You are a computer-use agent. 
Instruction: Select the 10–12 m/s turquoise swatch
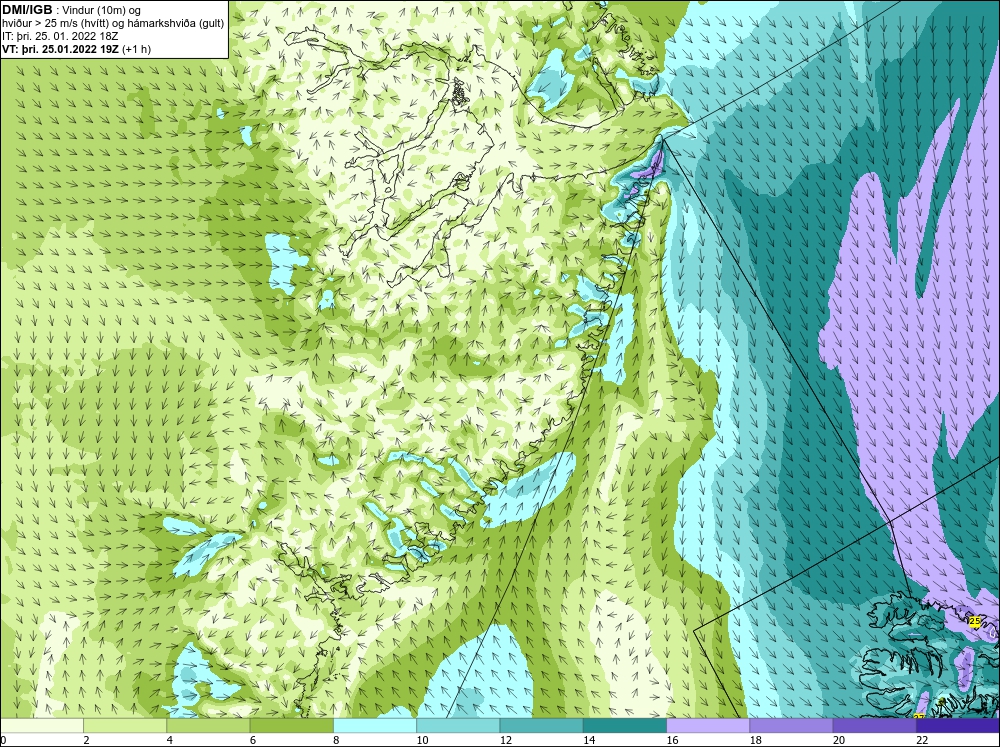coord(458,726)
